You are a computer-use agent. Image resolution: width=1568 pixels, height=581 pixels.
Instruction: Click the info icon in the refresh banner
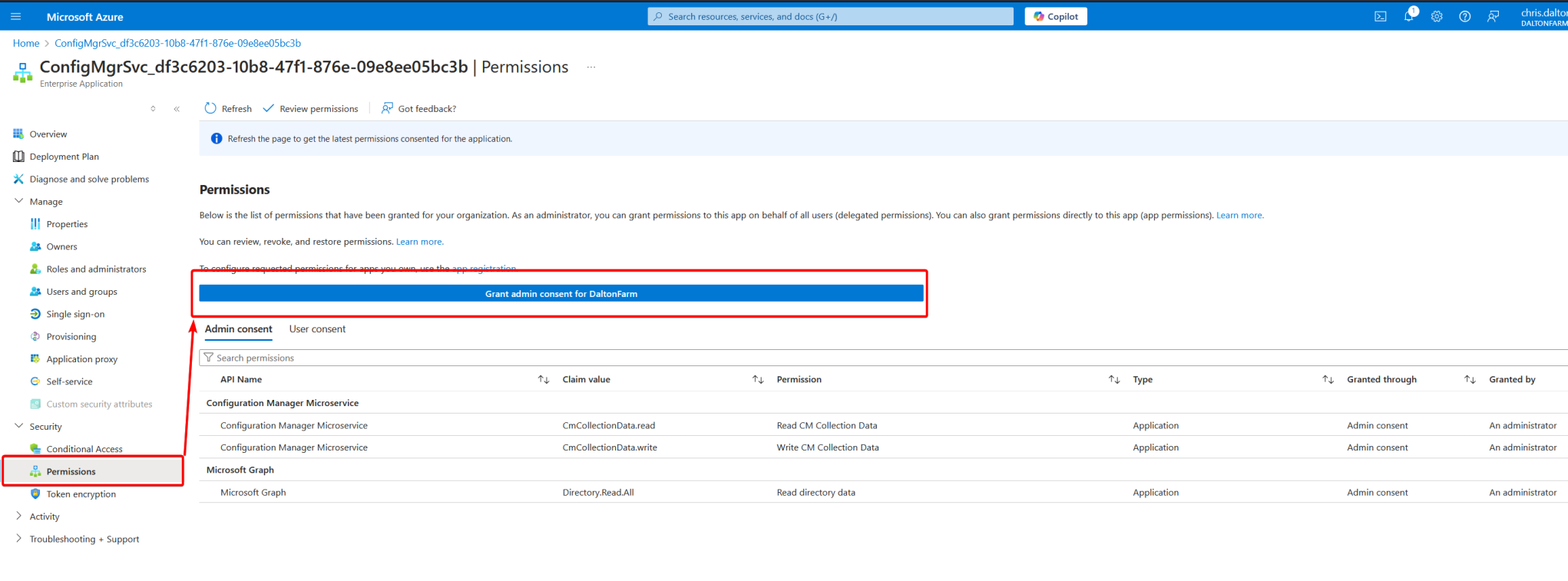[217, 139]
